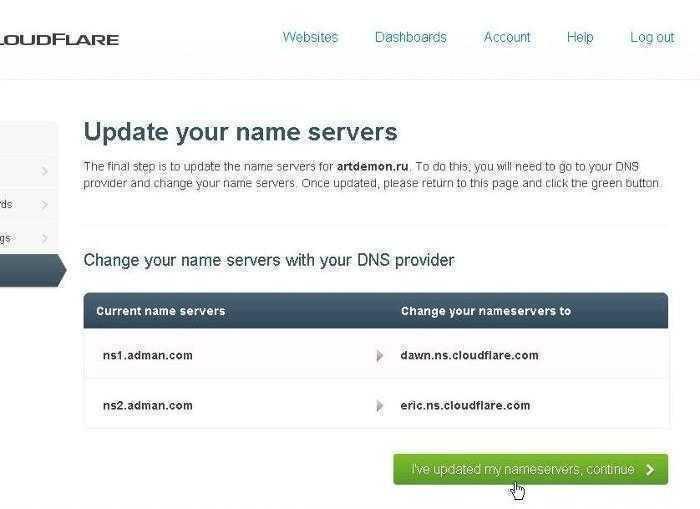700x509 pixels.
Task: Click the CloudFlare logo
Action: 59,40
